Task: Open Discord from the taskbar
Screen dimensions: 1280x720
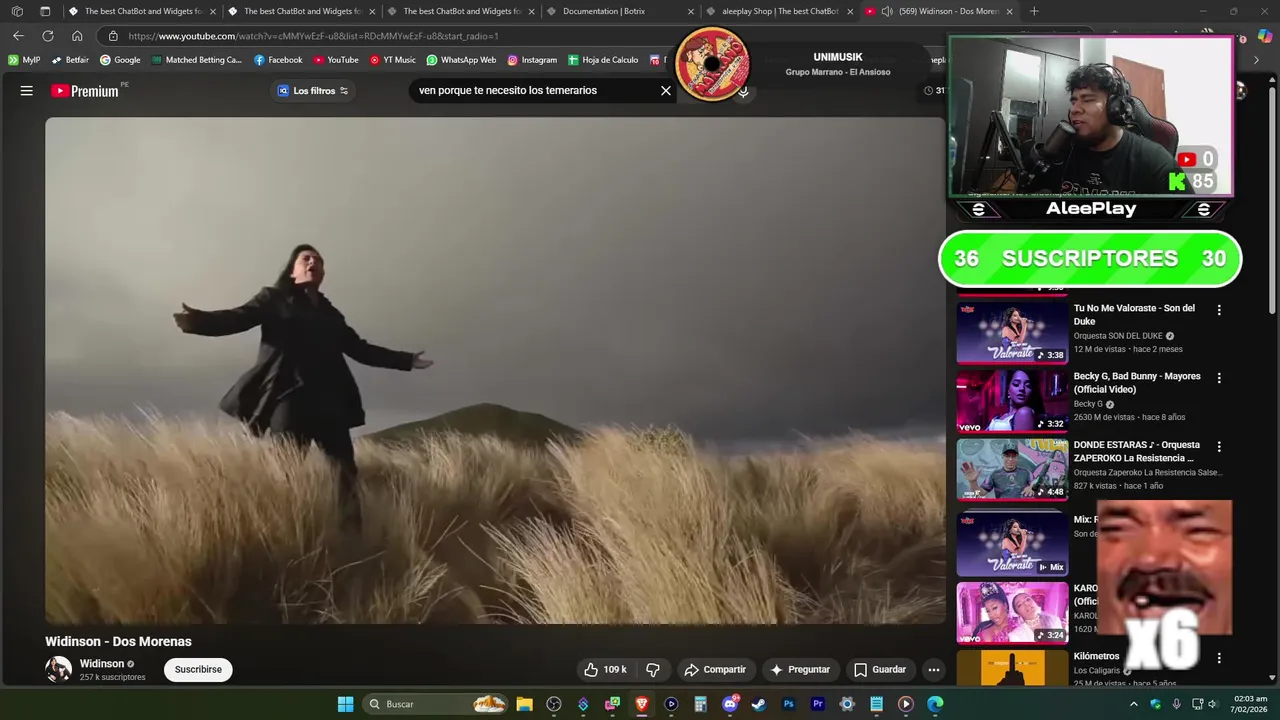Action: pos(730,704)
